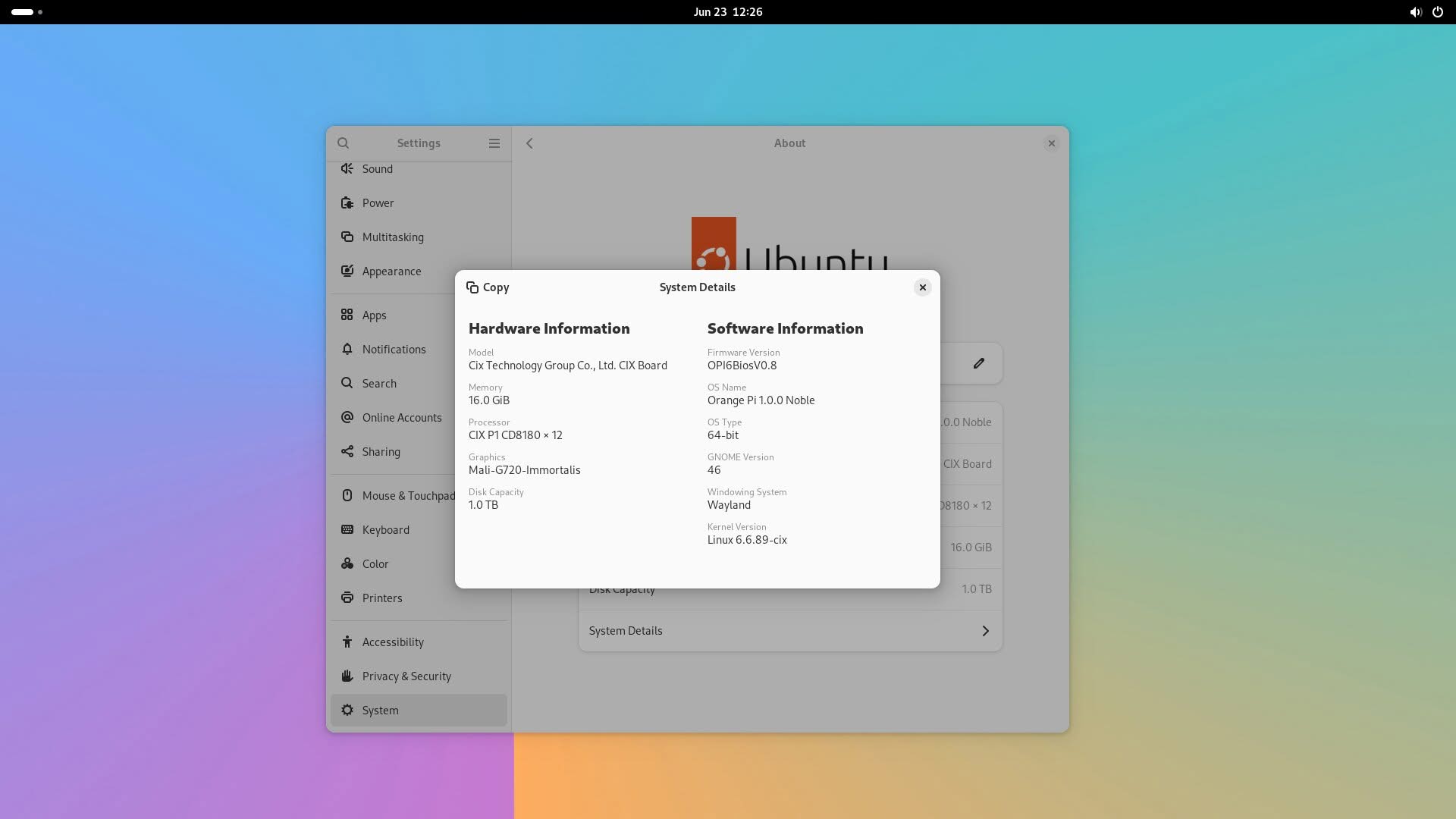Screen dimensions: 1456x819
Task: Open the Multitasking settings panel
Action: point(419,237)
